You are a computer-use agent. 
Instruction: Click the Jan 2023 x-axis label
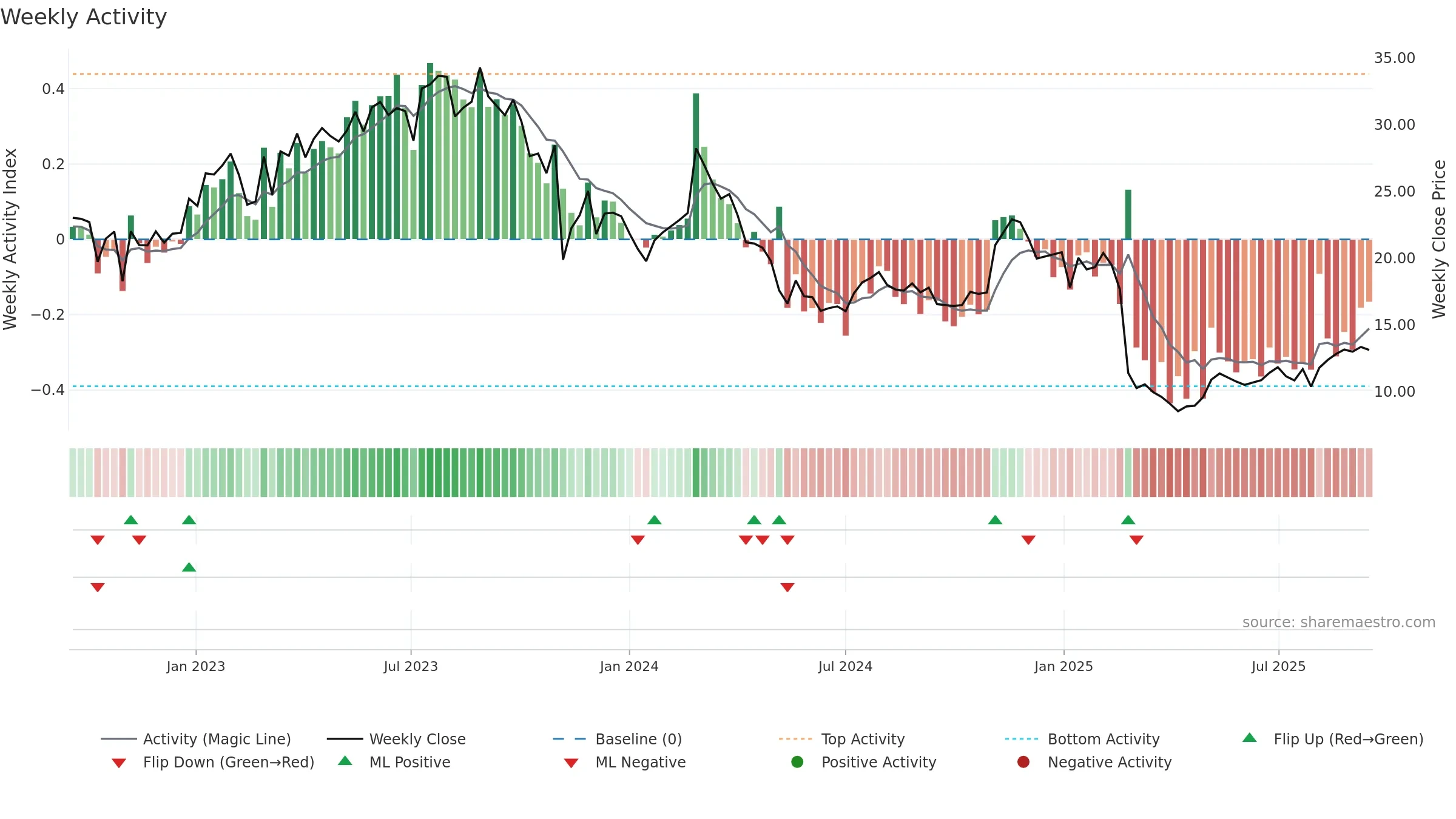point(196,666)
